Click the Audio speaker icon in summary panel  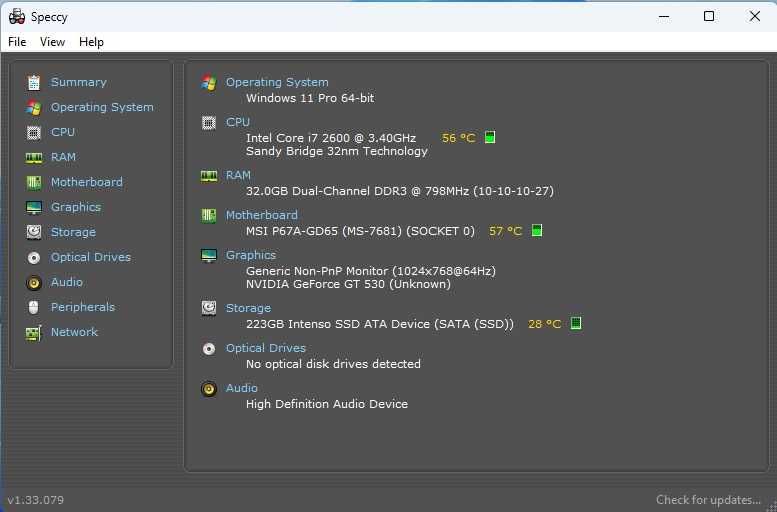209,389
